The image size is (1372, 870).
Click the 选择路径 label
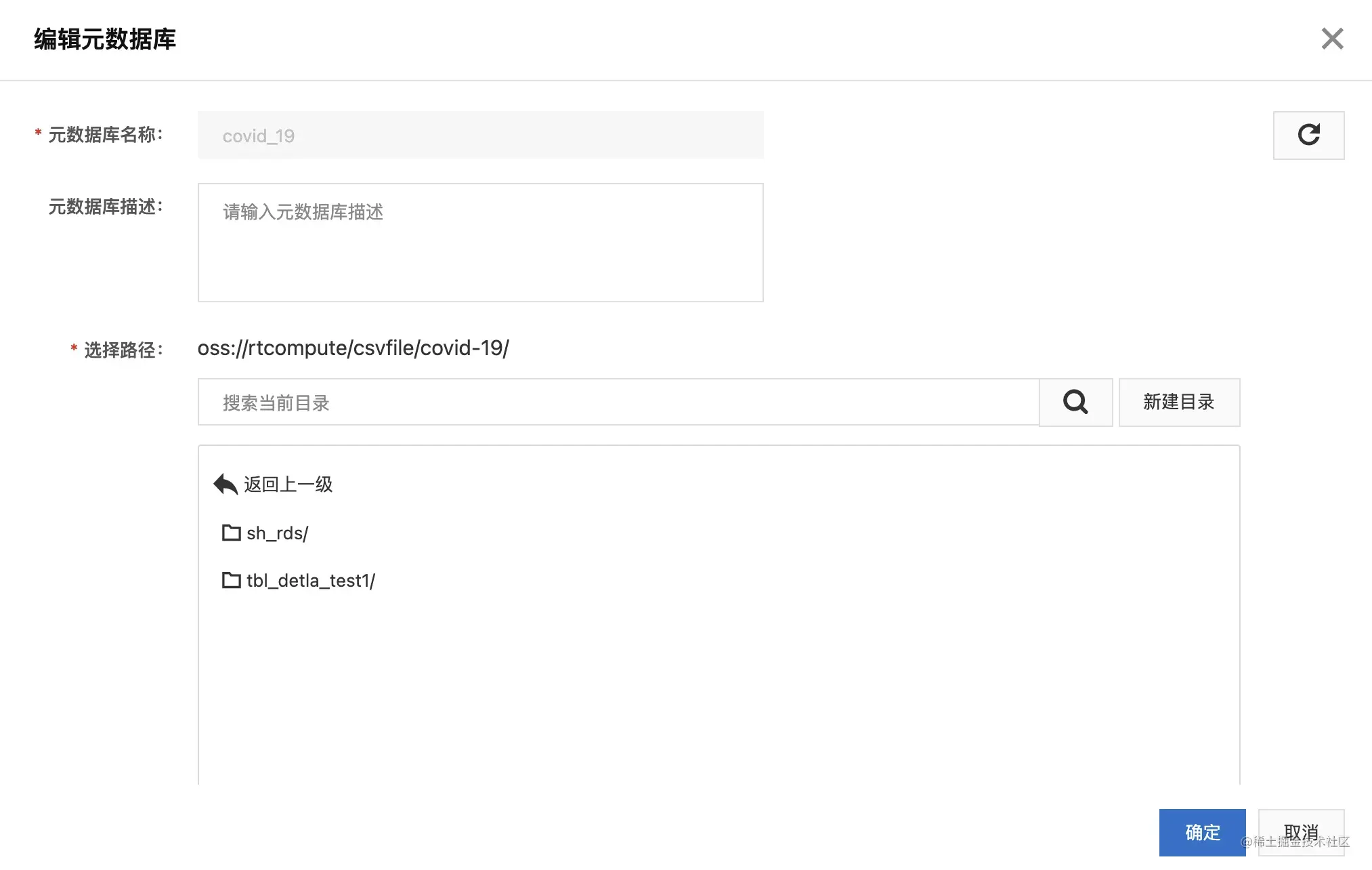pyautogui.click(x=123, y=350)
